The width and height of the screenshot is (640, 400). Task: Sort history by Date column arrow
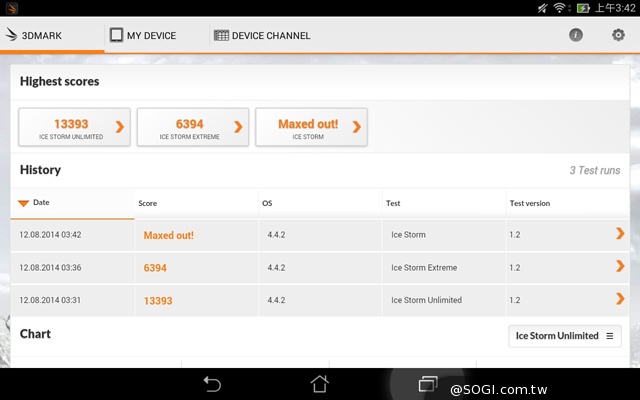coord(23,203)
